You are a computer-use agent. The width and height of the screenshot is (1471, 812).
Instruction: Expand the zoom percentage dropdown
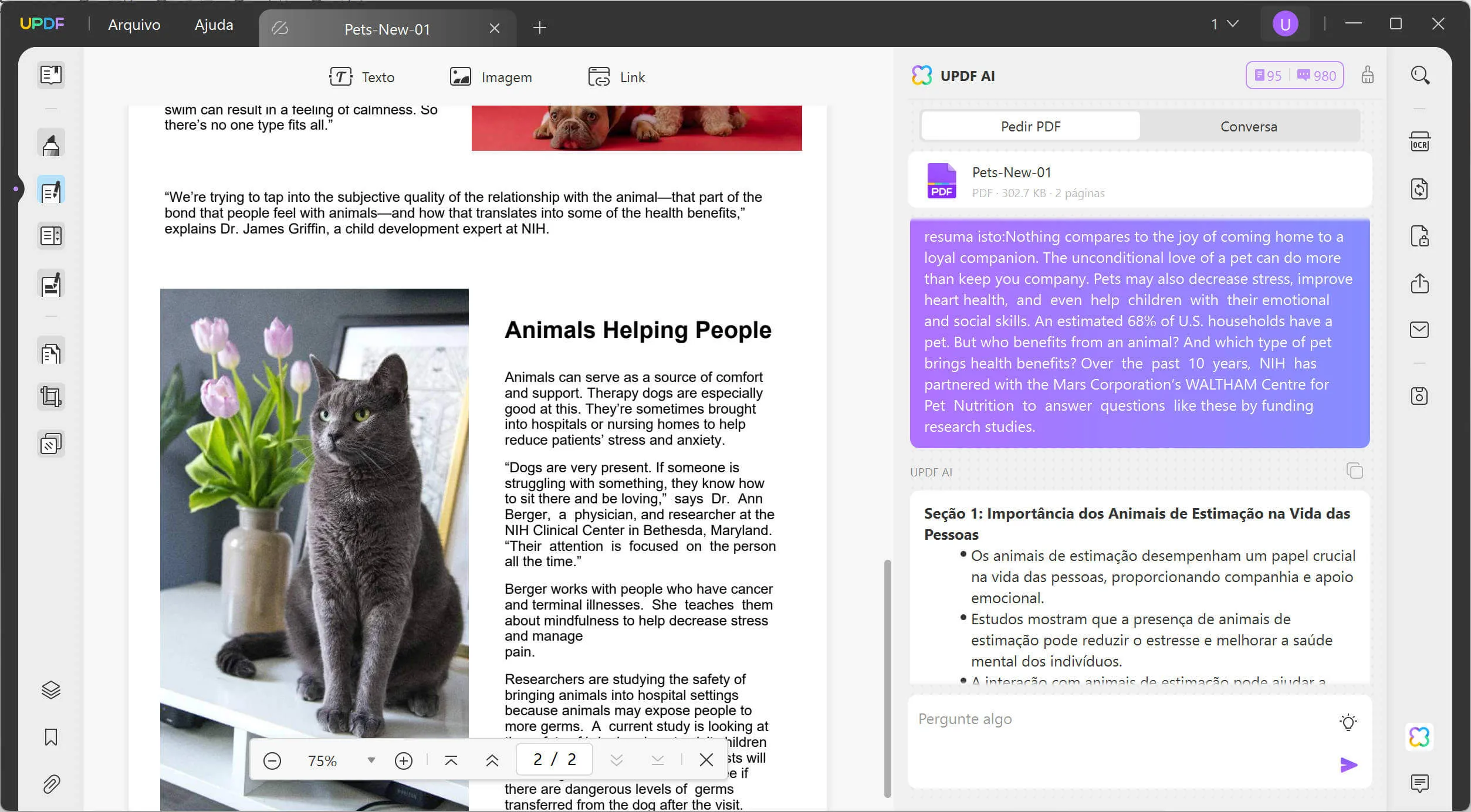coord(371,760)
